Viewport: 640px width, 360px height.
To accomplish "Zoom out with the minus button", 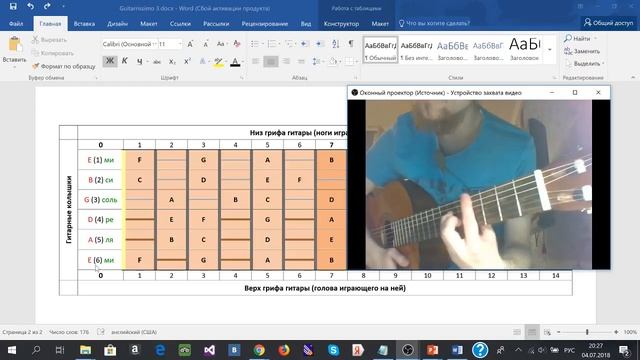I will point(559,332).
